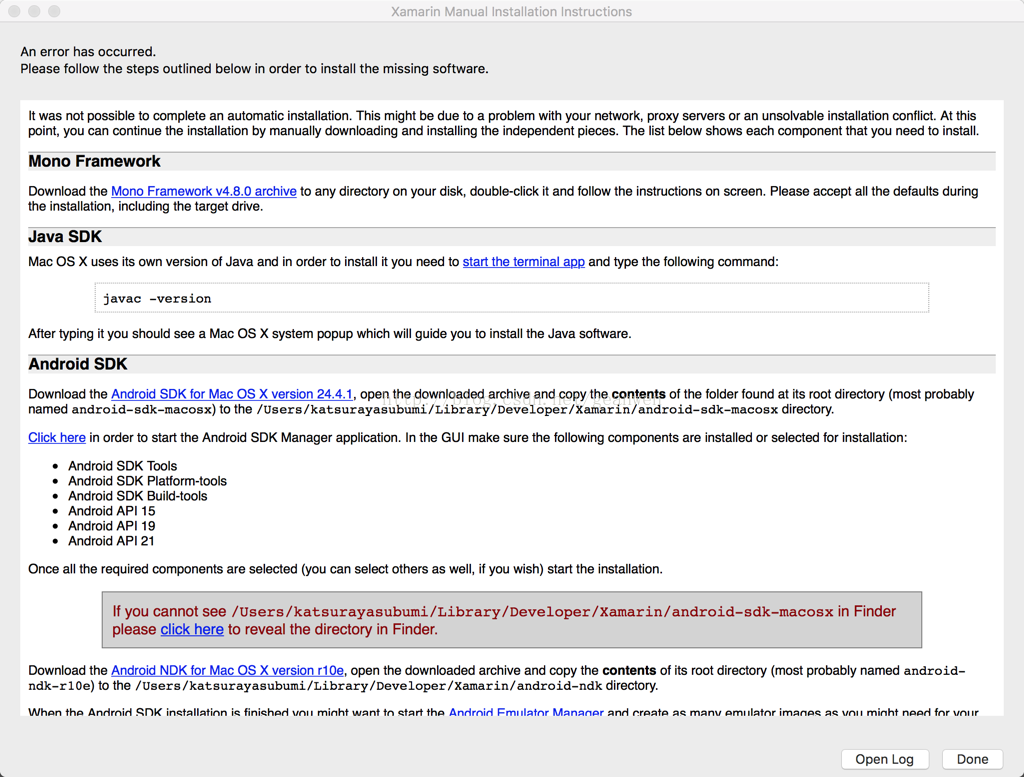The height and width of the screenshot is (777, 1024).
Task: Click 'Click here' to start Android SDK Manager
Action: click(57, 437)
